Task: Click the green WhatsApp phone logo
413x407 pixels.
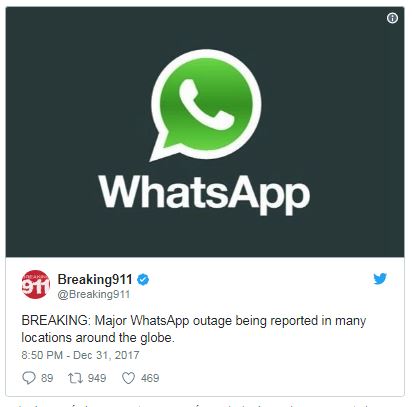Action: point(206,105)
